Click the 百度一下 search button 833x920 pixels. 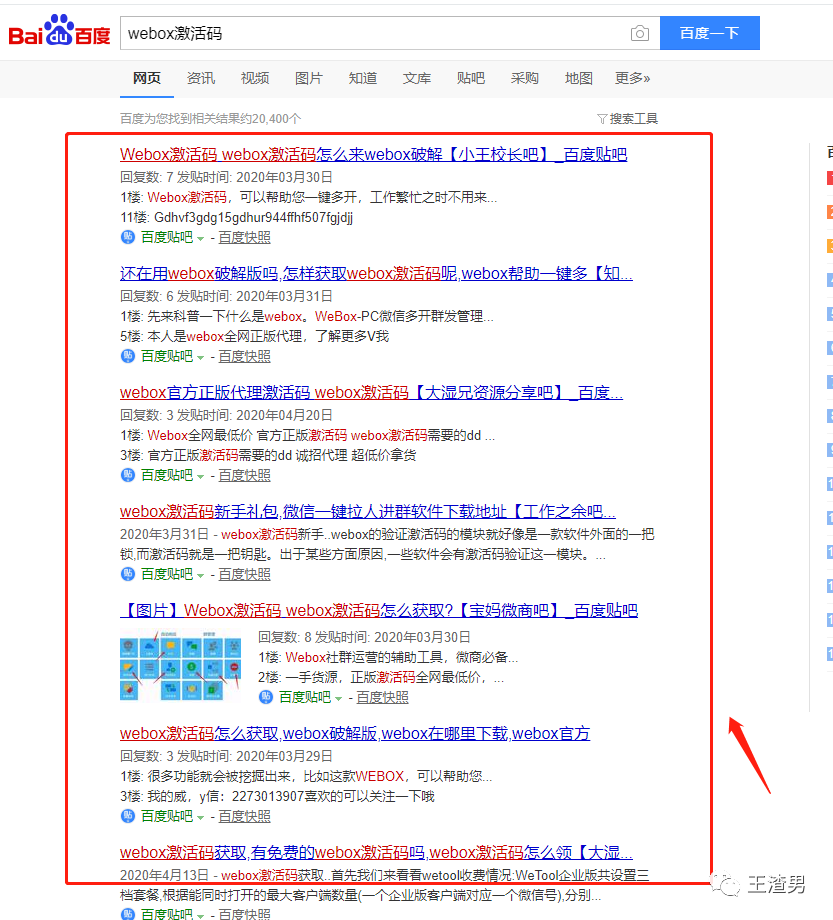[x=709, y=33]
